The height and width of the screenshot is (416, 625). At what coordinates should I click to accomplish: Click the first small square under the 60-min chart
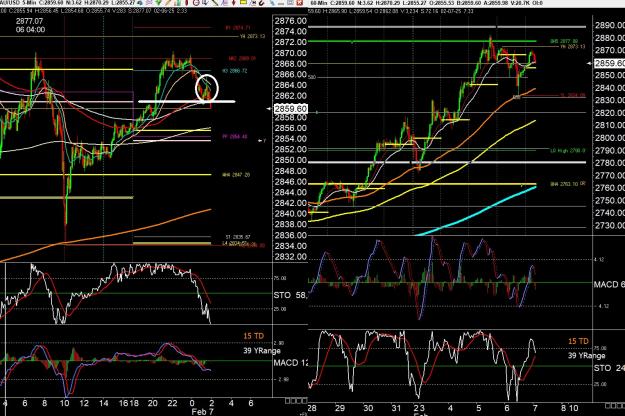(607, 406)
